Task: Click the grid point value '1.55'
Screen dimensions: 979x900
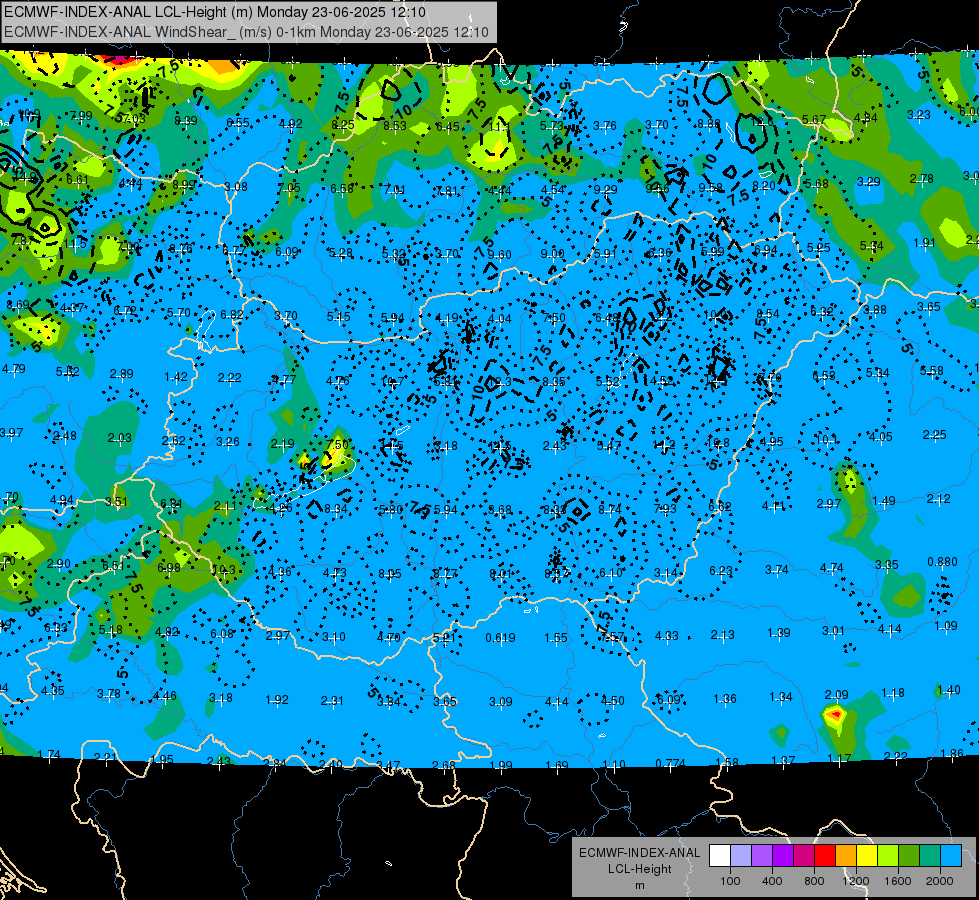Action: pyautogui.click(x=556, y=638)
